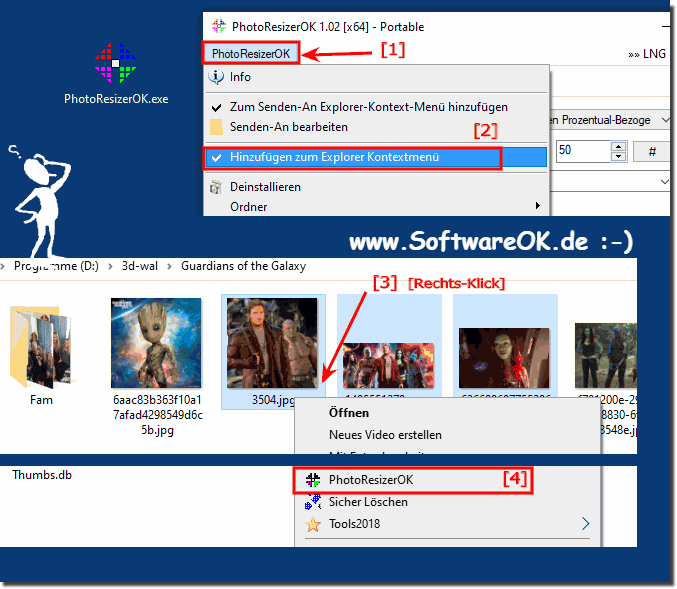Select the 3504.jpg thumbnail
This screenshot has width=677, height=589.
pyautogui.click(x=272, y=342)
